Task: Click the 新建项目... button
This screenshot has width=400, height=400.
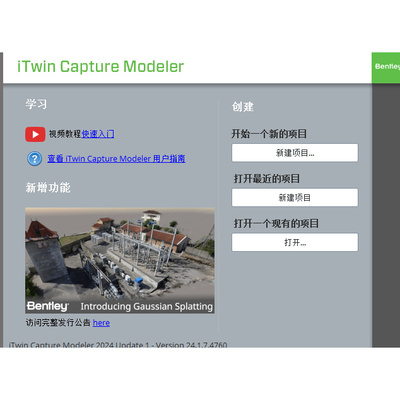Action: pyautogui.click(x=295, y=153)
